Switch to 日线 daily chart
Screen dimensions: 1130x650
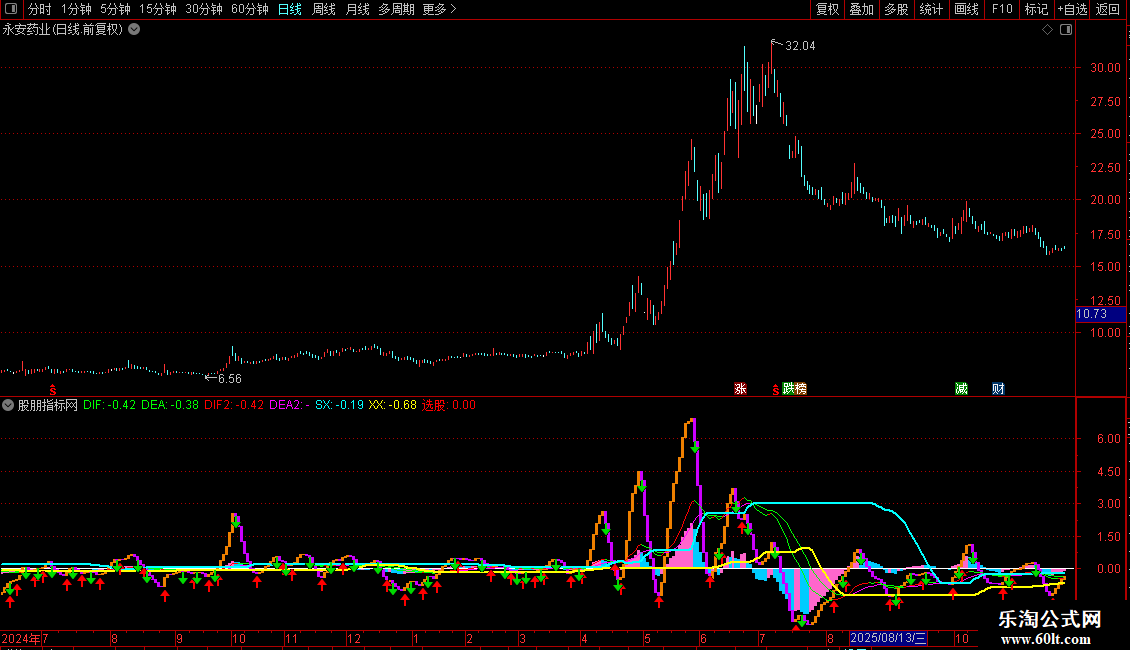[x=290, y=9]
